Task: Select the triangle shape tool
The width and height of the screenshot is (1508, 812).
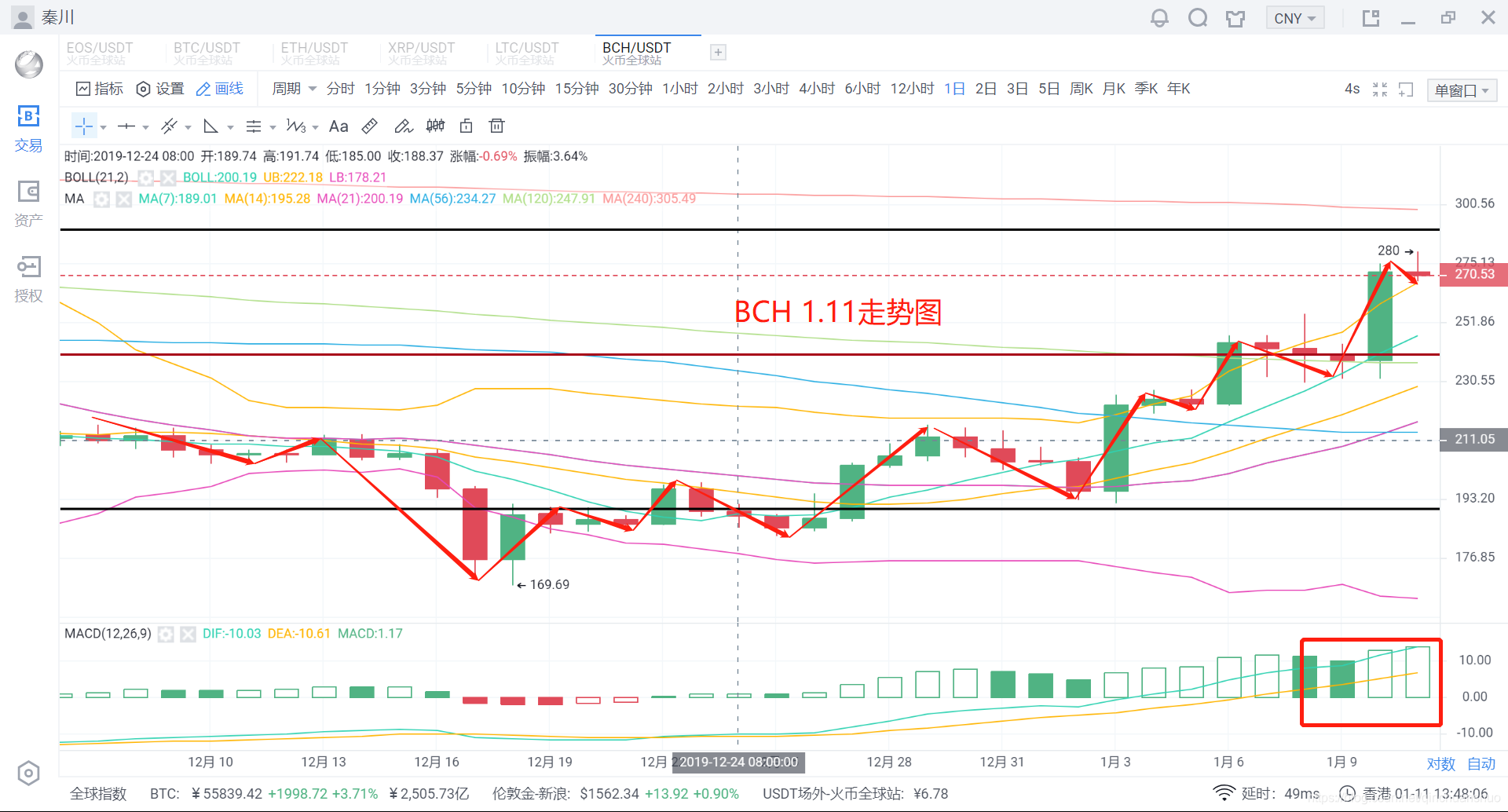Action: 210,126
